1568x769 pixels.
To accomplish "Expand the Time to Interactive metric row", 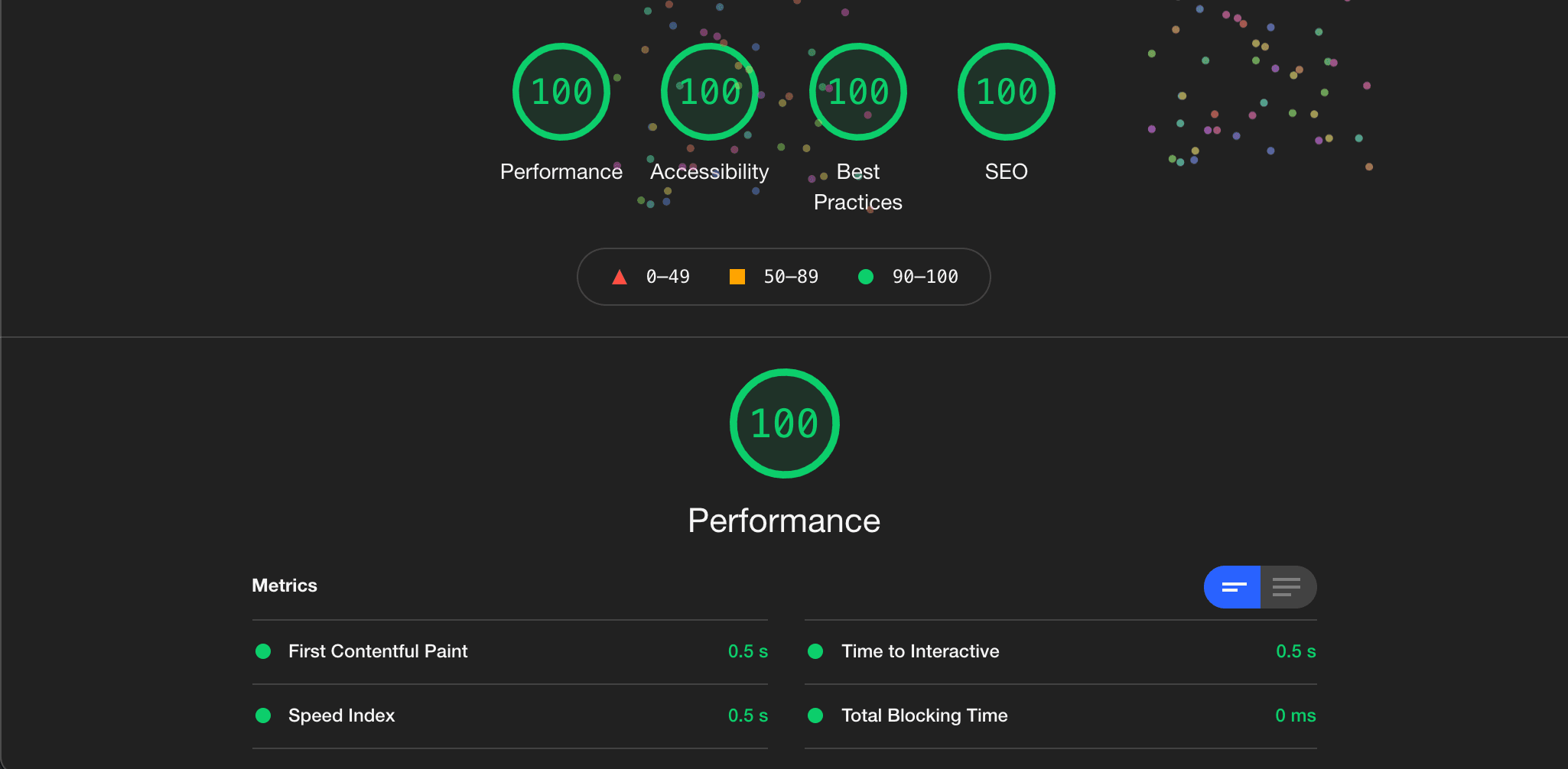I will 920,651.
